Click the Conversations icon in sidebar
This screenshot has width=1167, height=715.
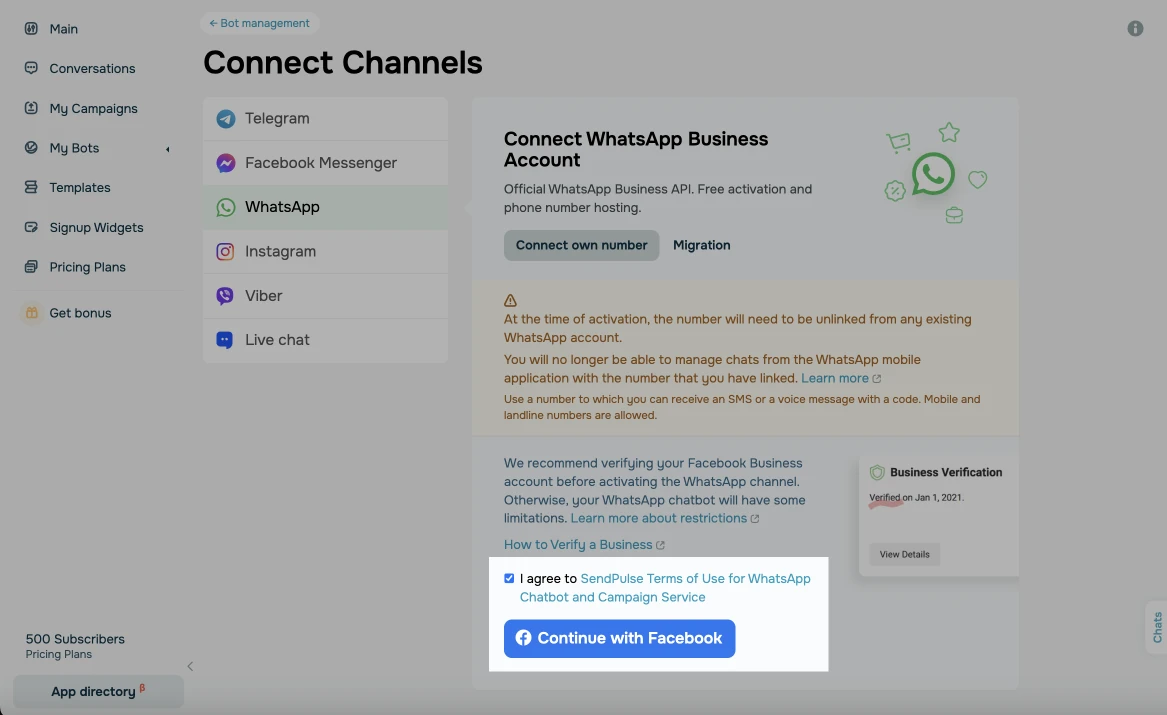pyautogui.click(x=29, y=68)
